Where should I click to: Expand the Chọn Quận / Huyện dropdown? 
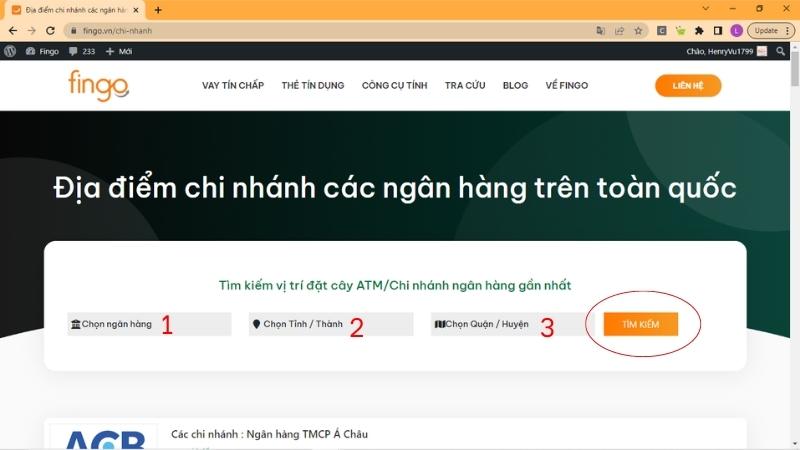pos(512,324)
